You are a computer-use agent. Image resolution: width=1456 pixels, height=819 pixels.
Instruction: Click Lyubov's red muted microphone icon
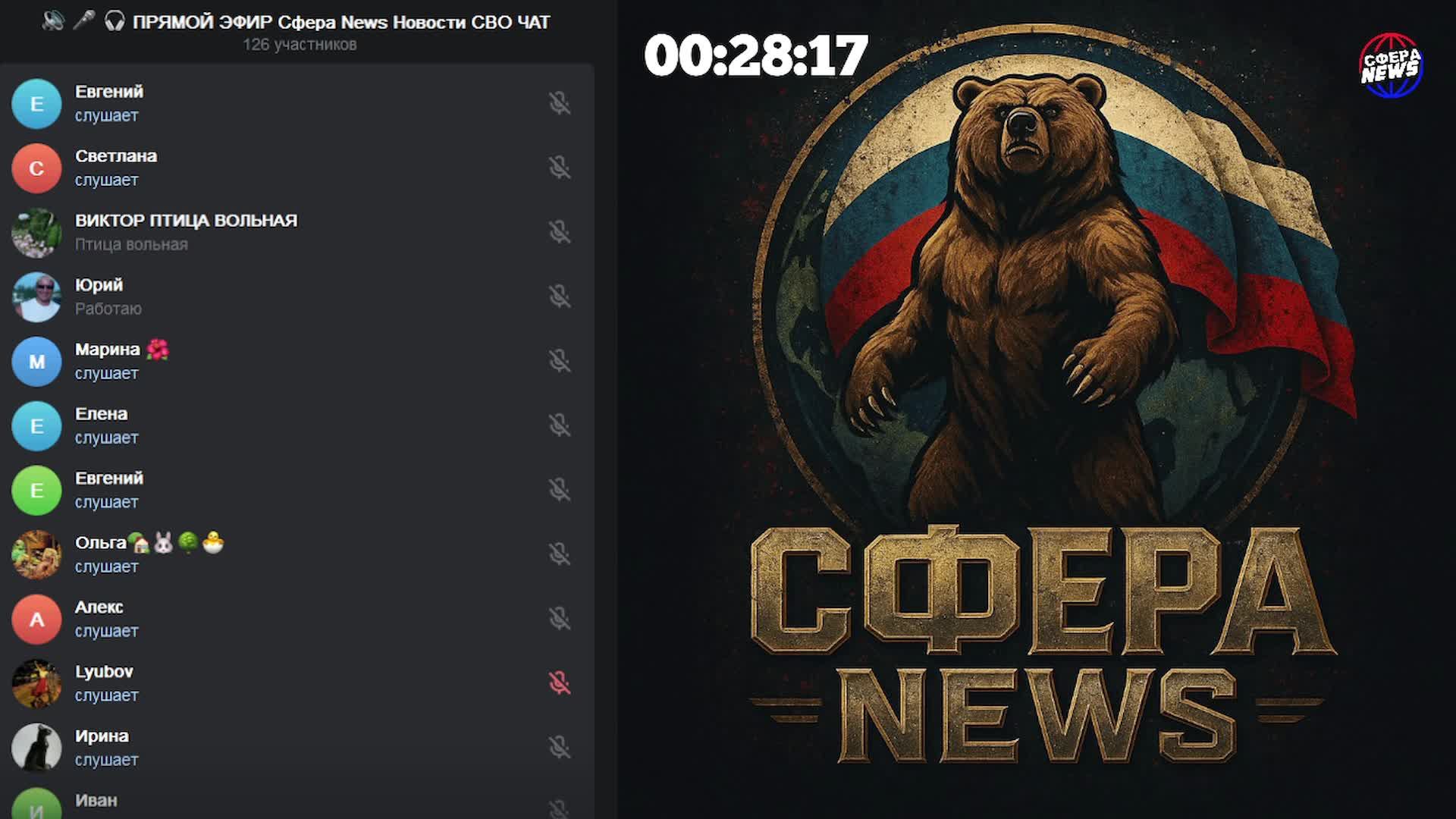coord(560,683)
